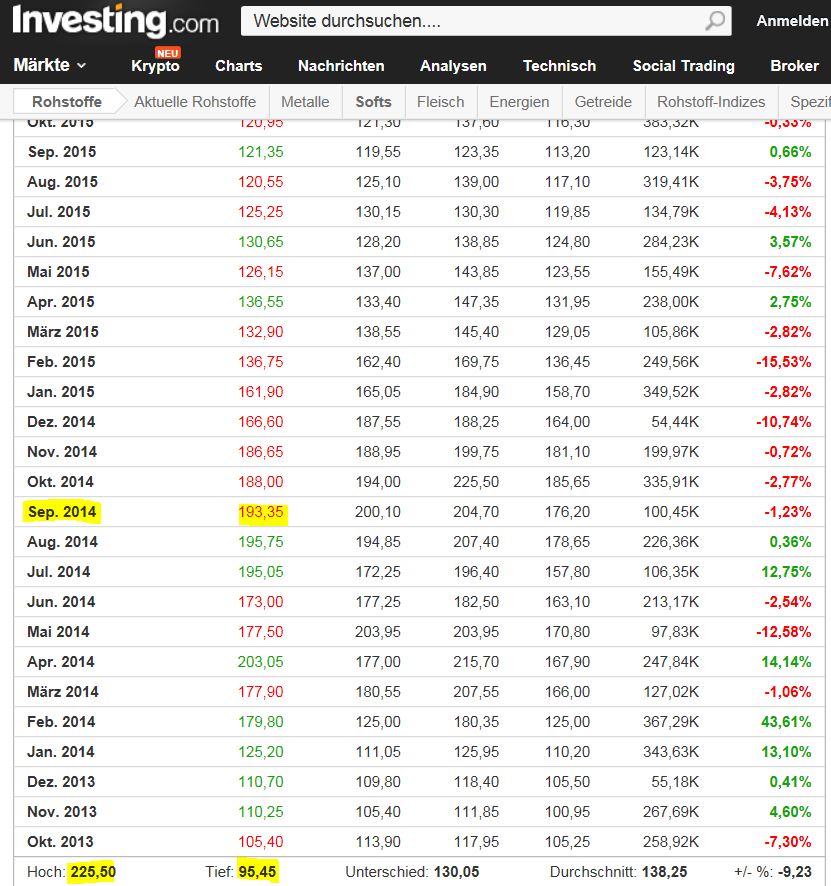
Task: Click the search magnifier icon
Action: click(x=715, y=21)
